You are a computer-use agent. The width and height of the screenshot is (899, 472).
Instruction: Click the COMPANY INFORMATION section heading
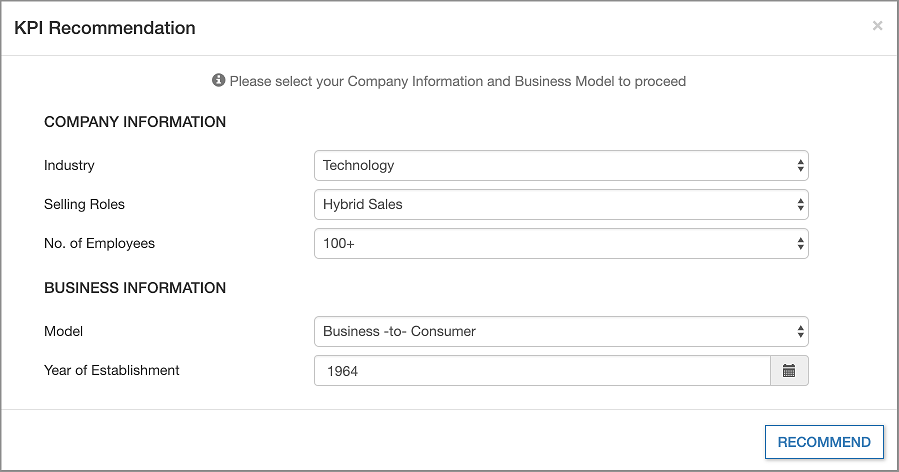(x=135, y=122)
